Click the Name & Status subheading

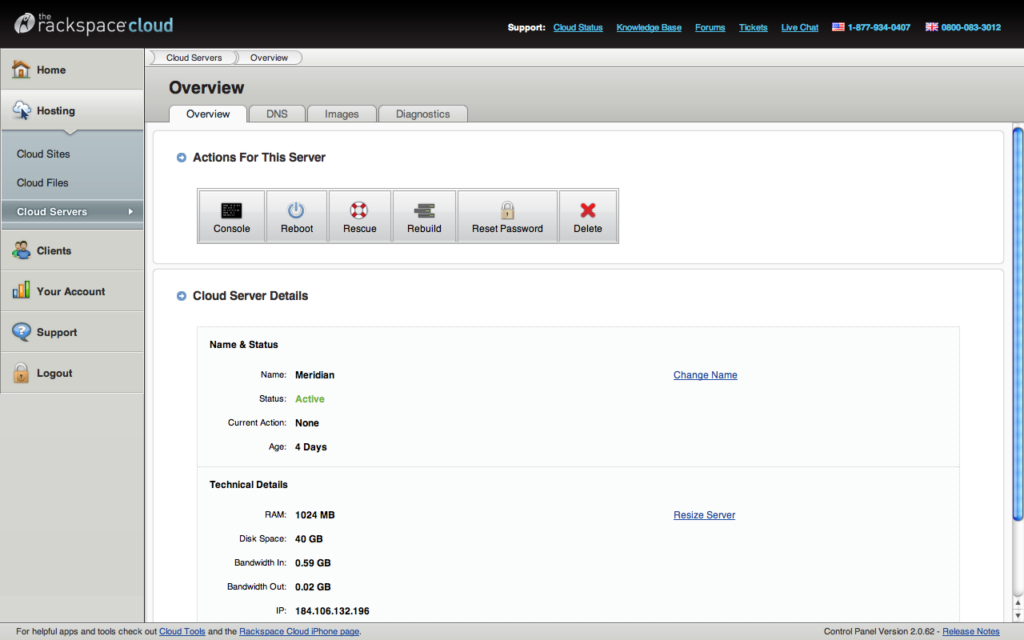(244, 345)
